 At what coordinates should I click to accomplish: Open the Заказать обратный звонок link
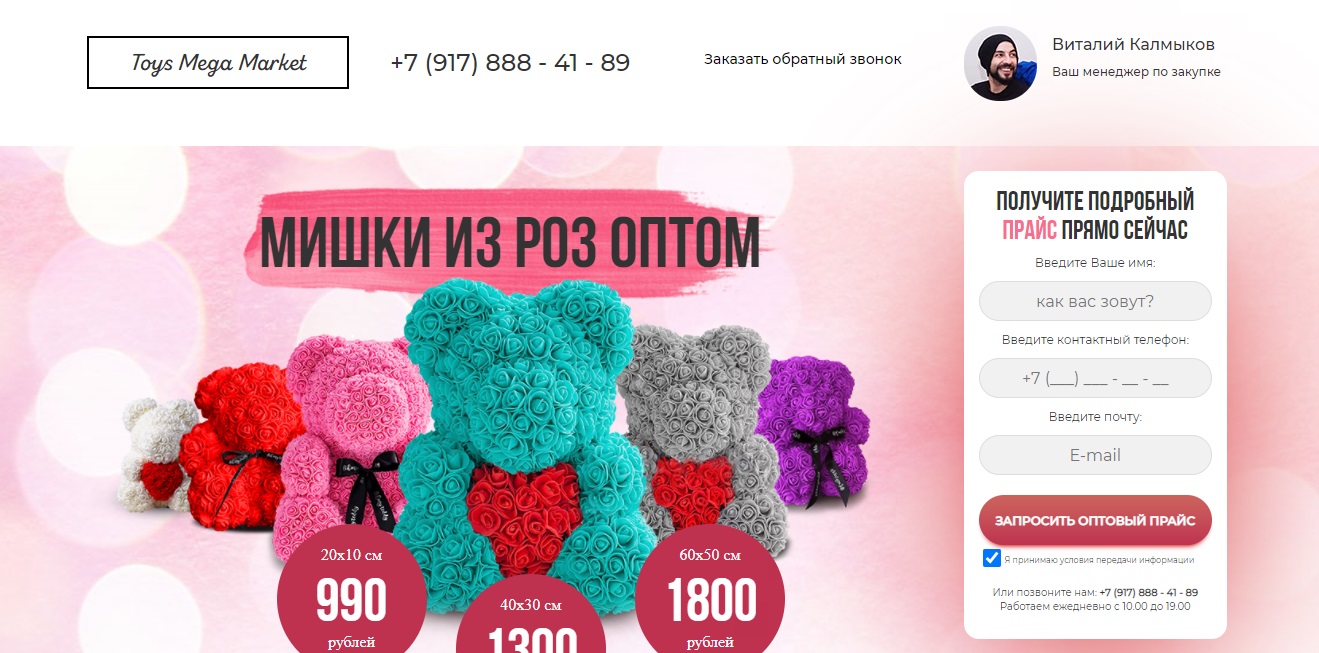(x=803, y=59)
